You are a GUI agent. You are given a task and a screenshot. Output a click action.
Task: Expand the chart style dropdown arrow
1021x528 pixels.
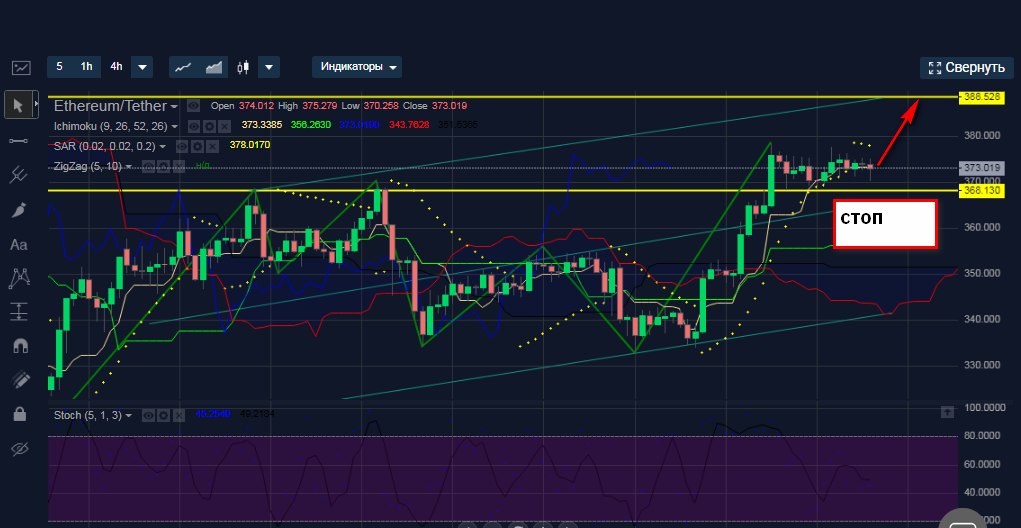[269, 67]
